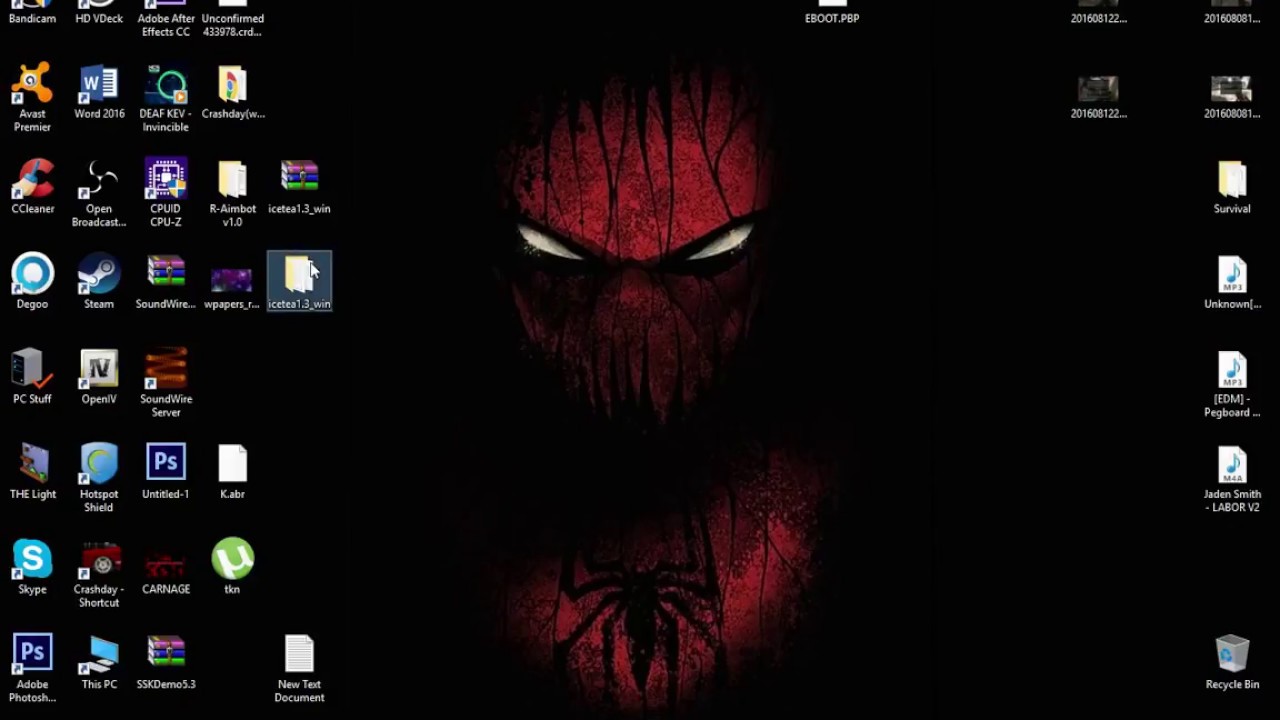Viewport: 1280px width, 720px height.
Task: Select the SSKDemo5.3 archive icon
Action: tap(166, 662)
